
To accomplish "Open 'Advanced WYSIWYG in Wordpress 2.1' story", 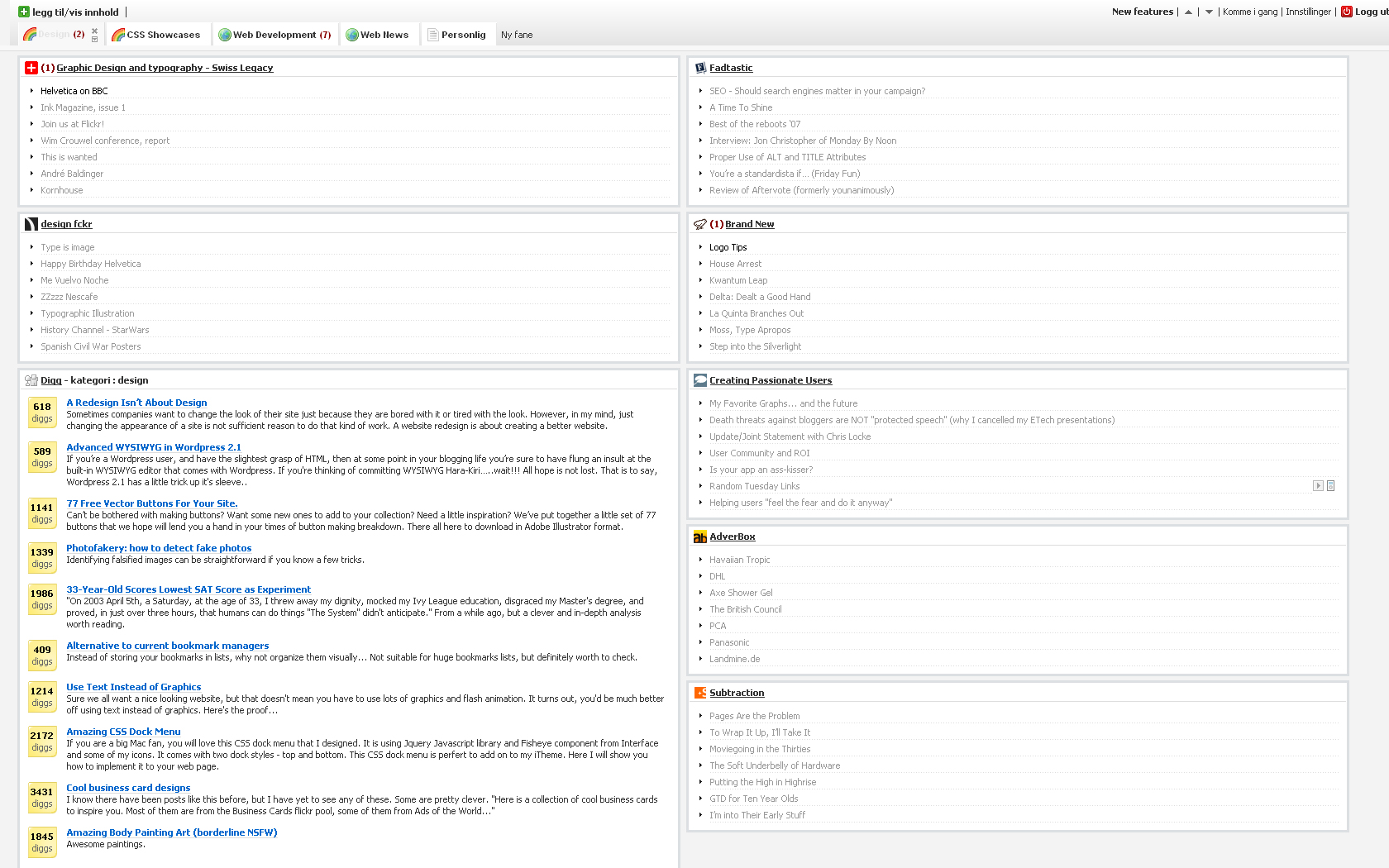I will click(x=154, y=447).
